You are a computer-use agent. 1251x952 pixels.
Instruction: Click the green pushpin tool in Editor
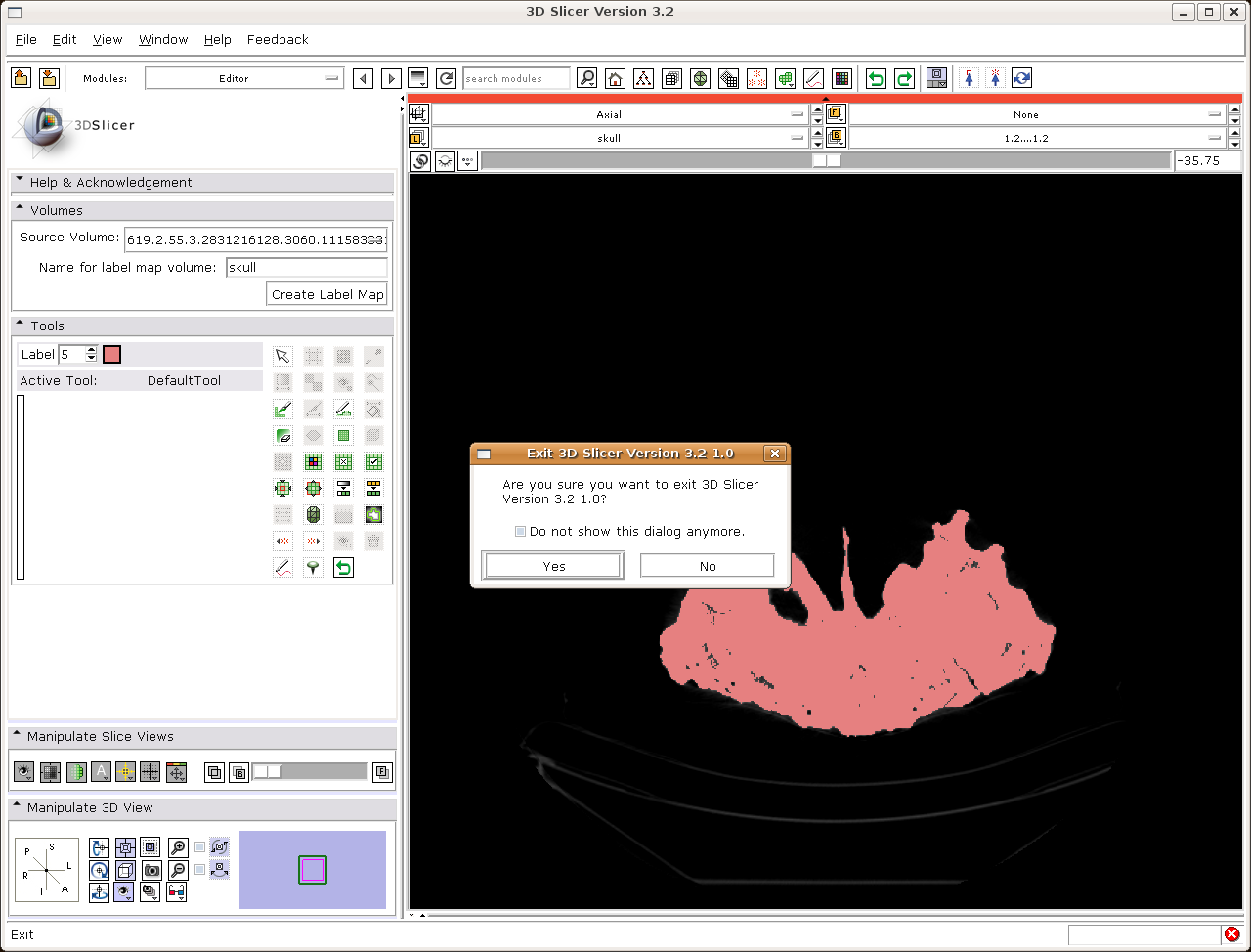coord(313,567)
